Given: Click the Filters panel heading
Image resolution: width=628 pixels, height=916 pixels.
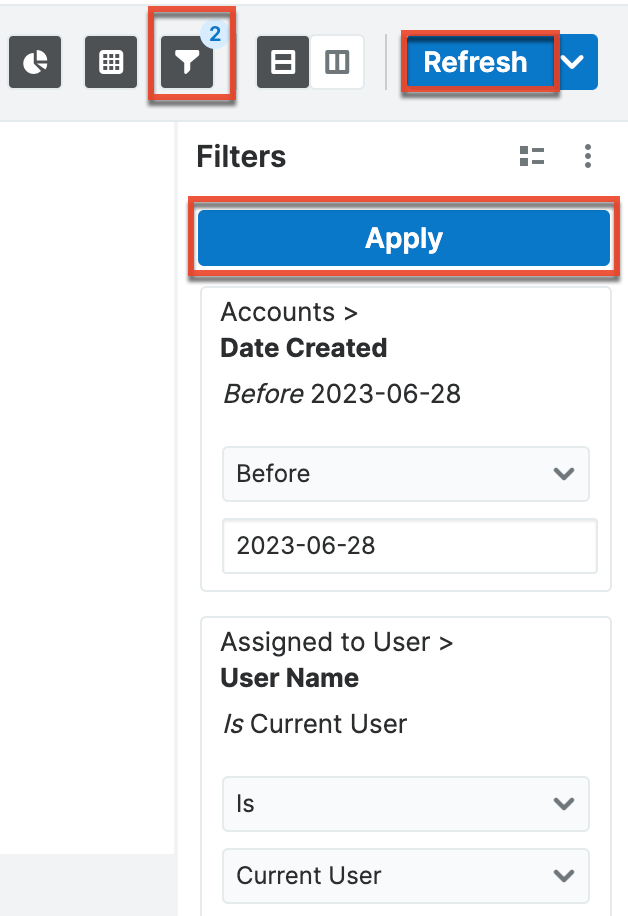Looking at the screenshot, I should [x=241, y=156].
